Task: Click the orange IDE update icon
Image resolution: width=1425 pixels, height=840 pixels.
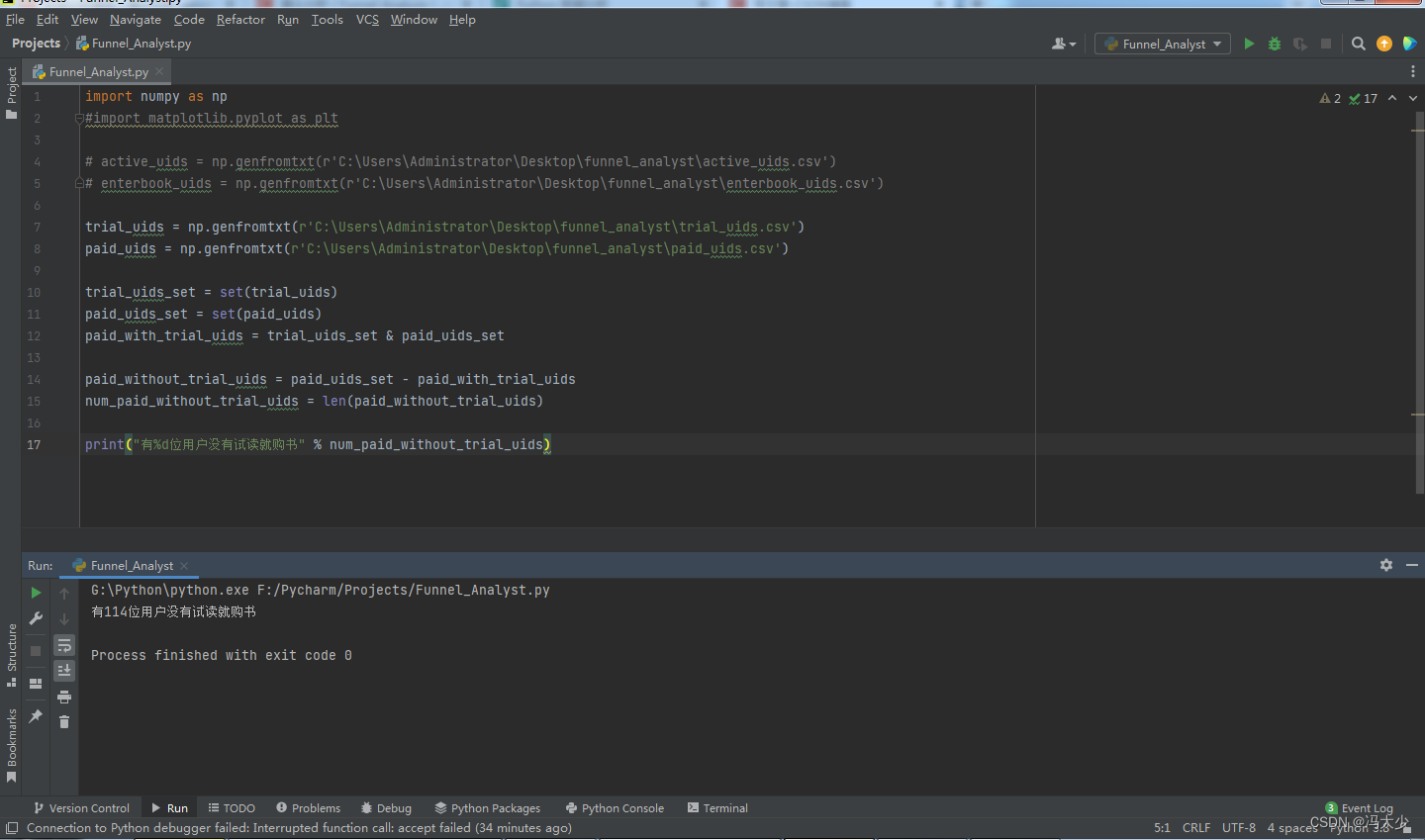Action: point(1384,44)
